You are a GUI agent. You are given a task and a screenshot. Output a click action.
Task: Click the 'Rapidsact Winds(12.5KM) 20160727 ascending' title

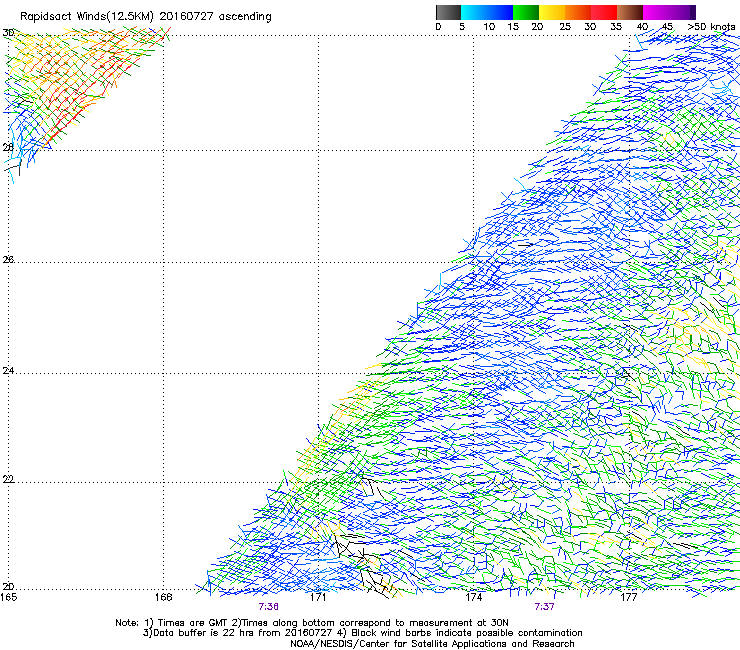(x=146, y=17)
